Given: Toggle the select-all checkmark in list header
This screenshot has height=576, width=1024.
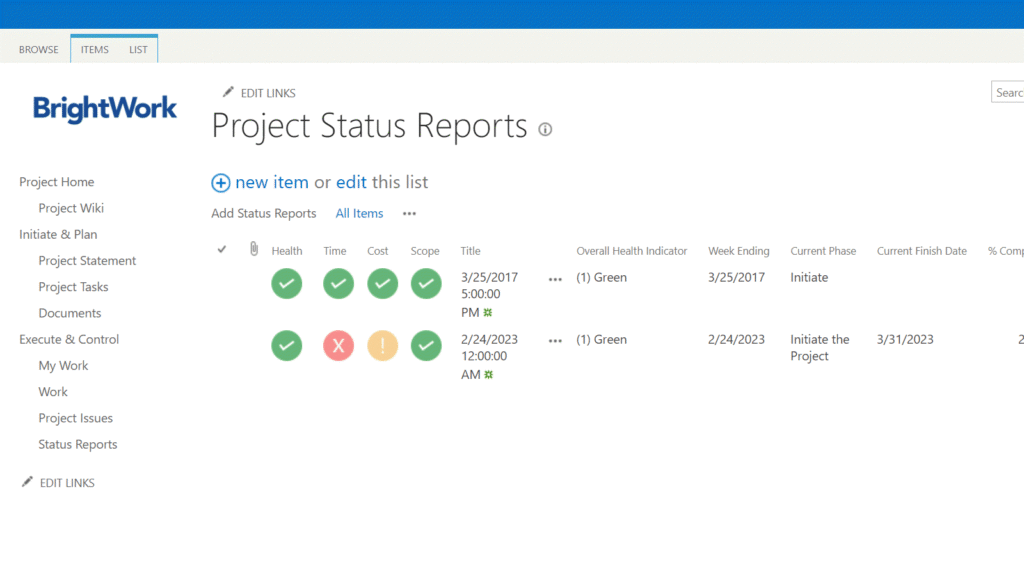Looking at the screenshot, I should click(222, 250).
